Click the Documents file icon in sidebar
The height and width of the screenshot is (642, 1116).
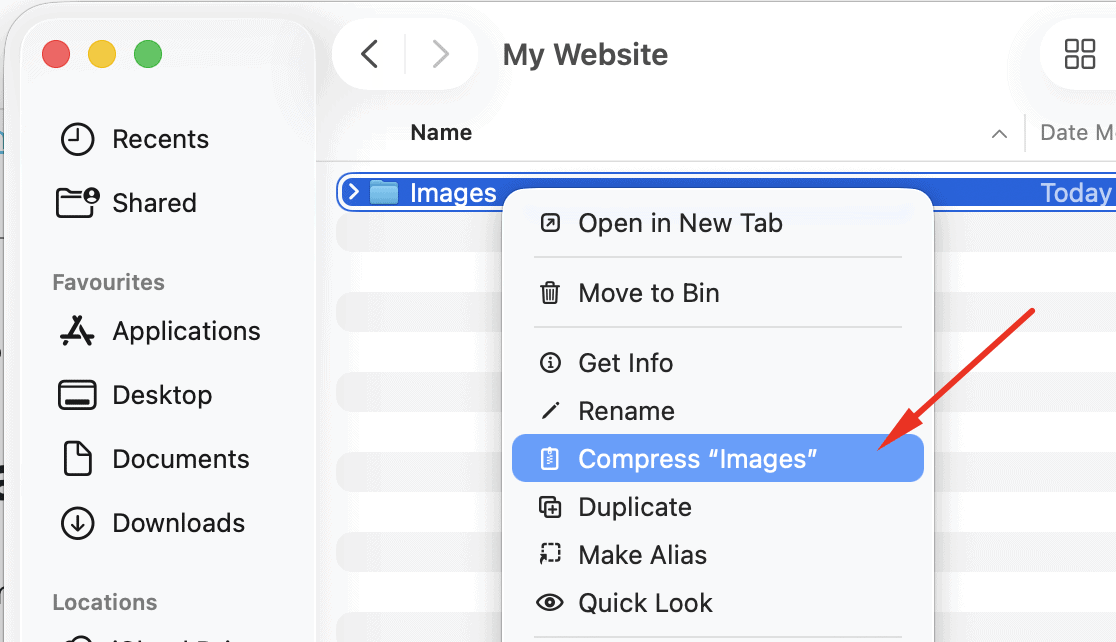point(77,459)
